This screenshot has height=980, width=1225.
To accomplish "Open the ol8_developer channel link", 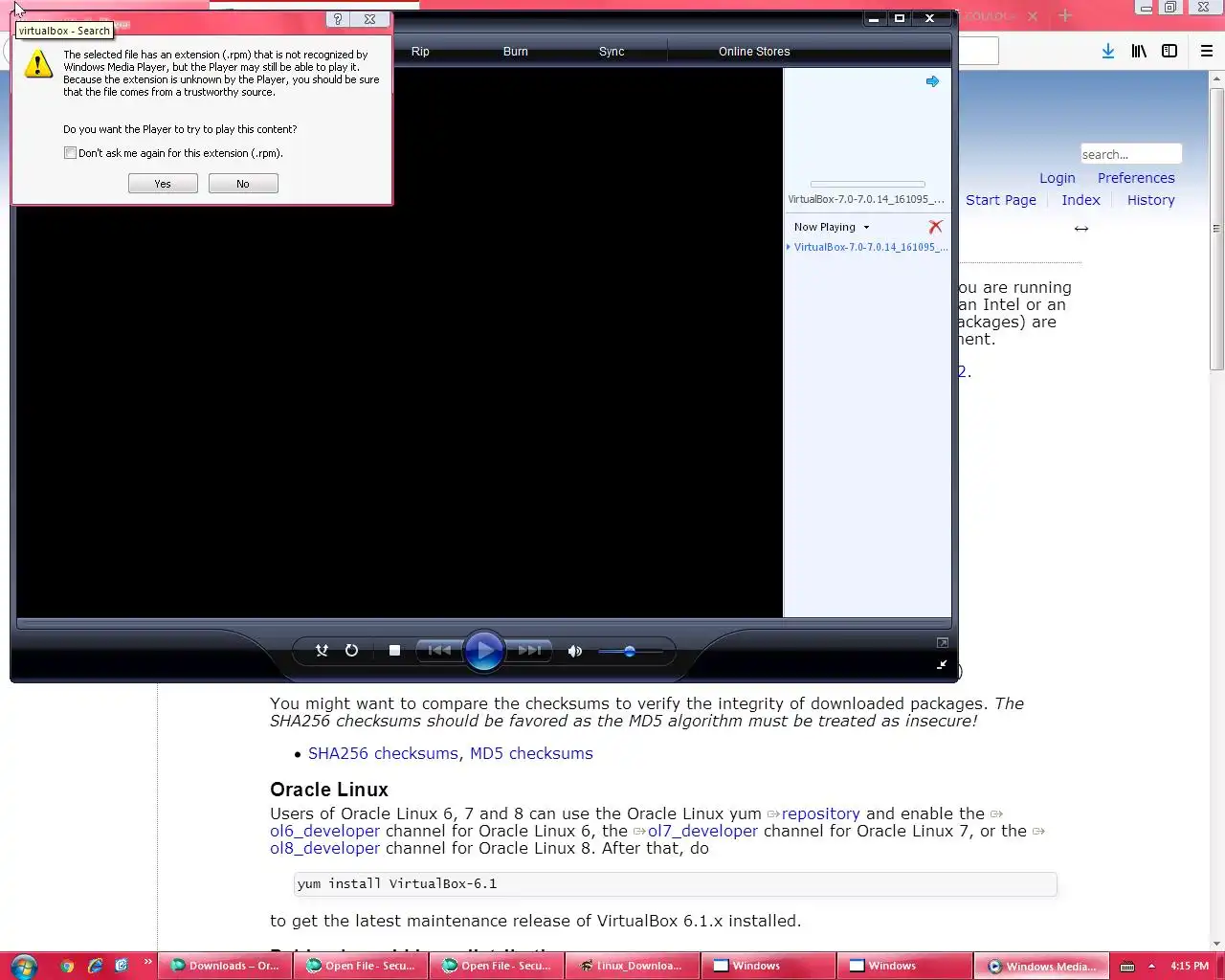I will (x=324, y=848).
